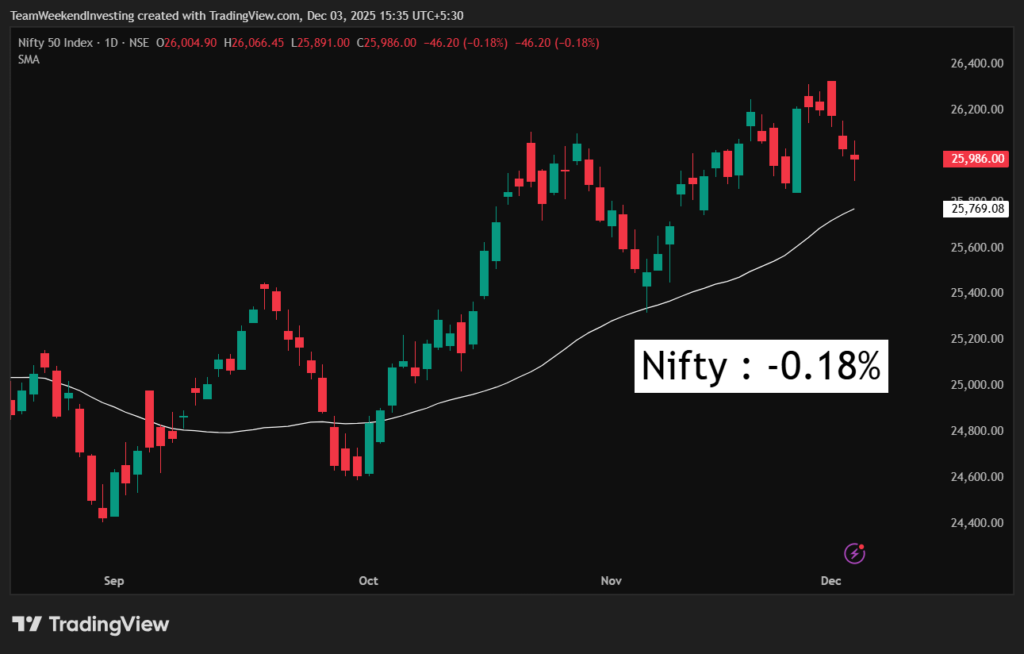
Task: Select the Dec label on time axis
Action: coord(831,580)
